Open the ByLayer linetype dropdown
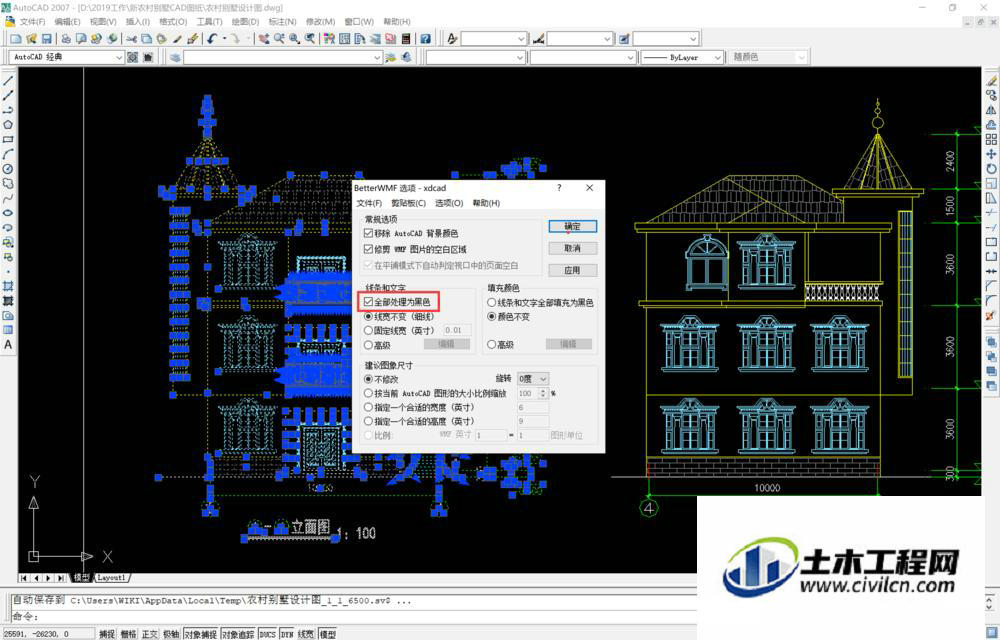Viewport: 1000px width, 640px height. point(682,57)
